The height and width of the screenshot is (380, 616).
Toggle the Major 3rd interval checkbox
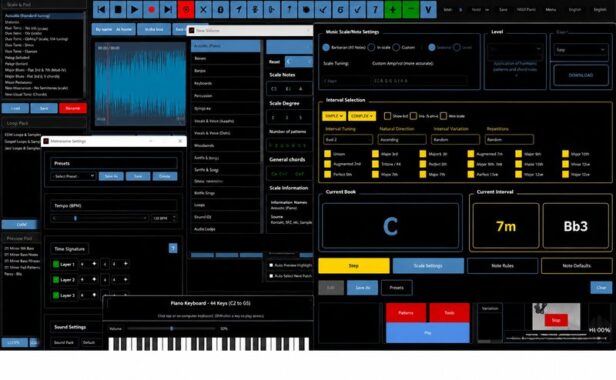click(375, 154)
